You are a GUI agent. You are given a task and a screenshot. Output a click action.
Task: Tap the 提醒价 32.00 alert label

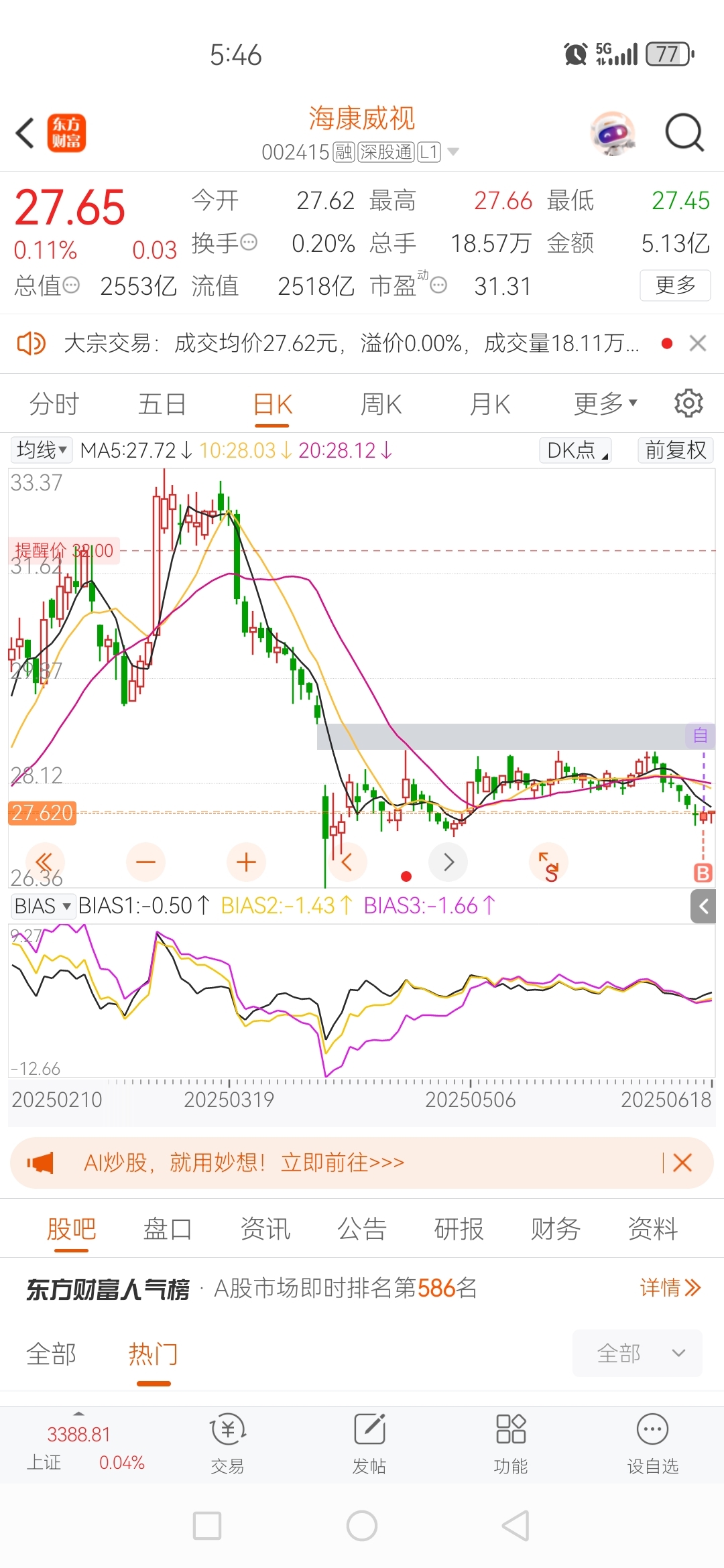click(x=64, y=551)
